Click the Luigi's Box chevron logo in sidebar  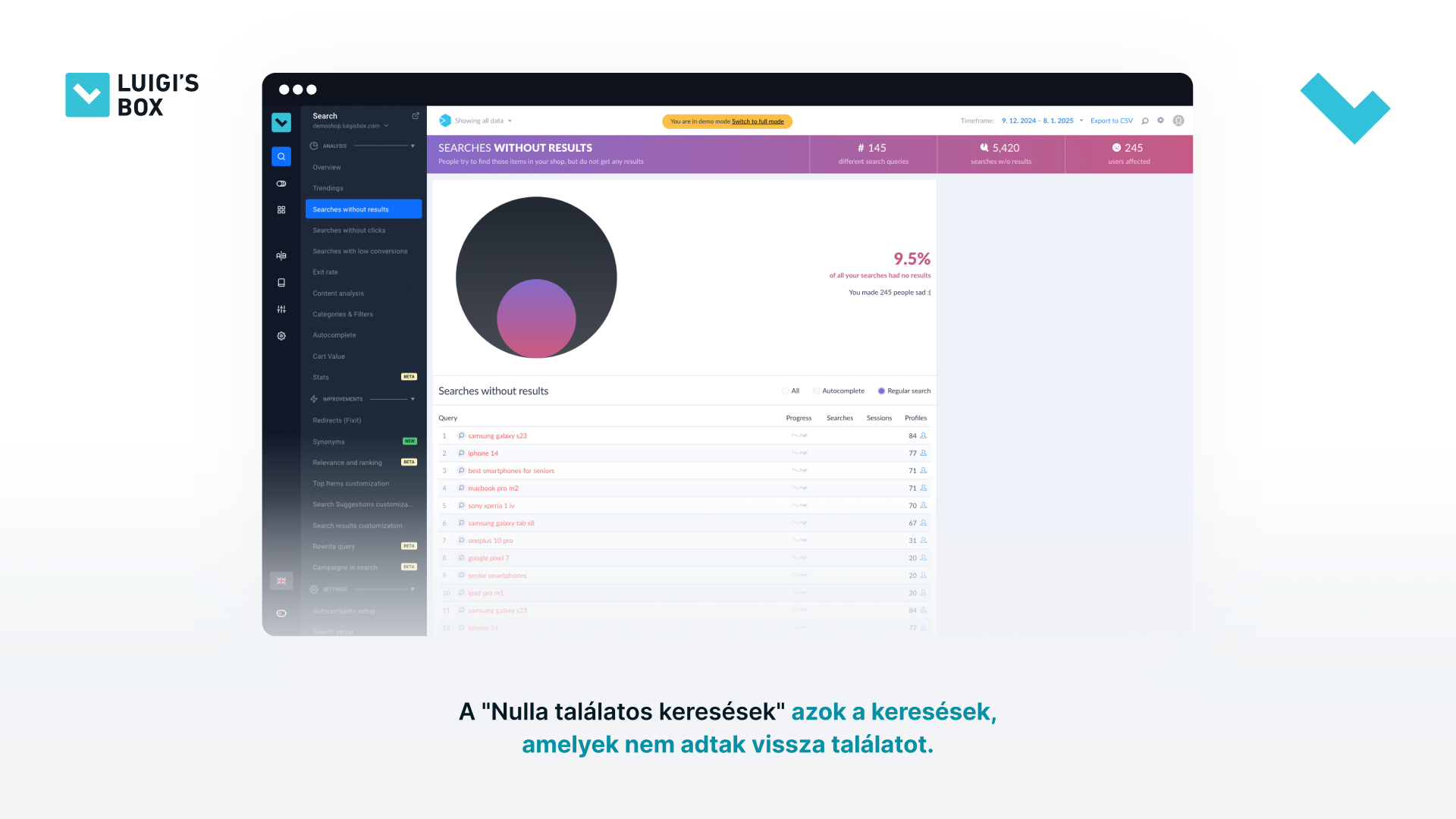pos(281,122)
